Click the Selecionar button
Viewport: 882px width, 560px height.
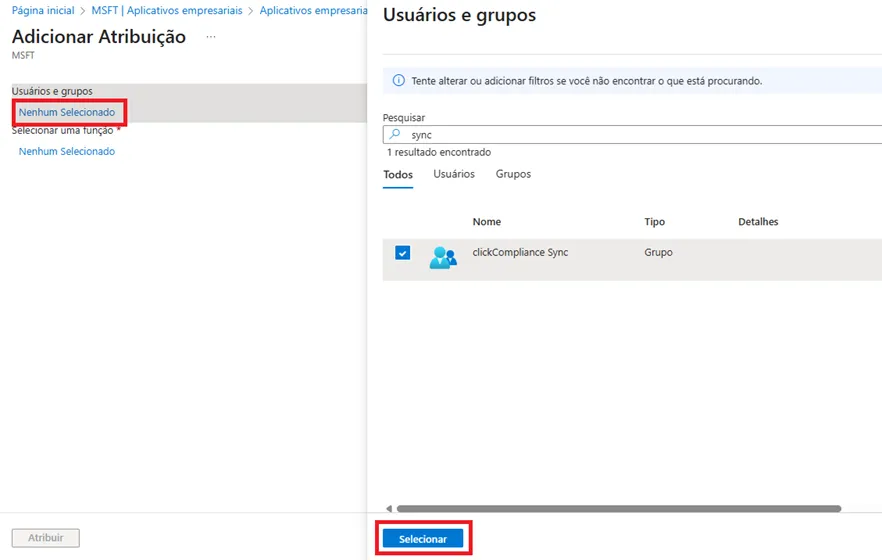pos(422,539)
